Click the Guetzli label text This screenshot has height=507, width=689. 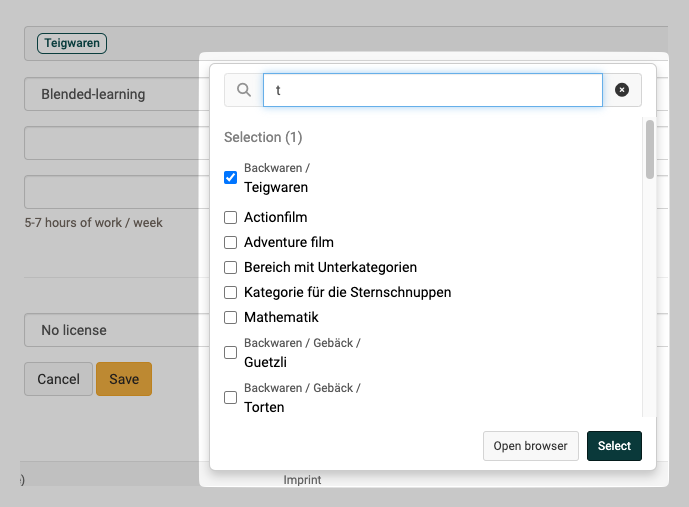[x=265, y=362]
